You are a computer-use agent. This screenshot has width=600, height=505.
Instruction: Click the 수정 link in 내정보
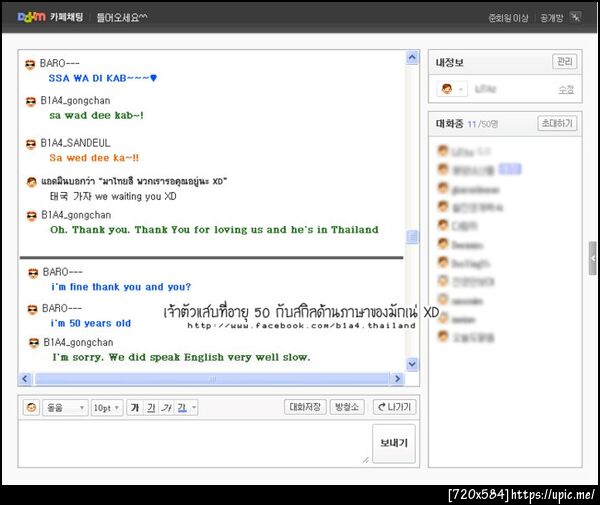(566, 90)
